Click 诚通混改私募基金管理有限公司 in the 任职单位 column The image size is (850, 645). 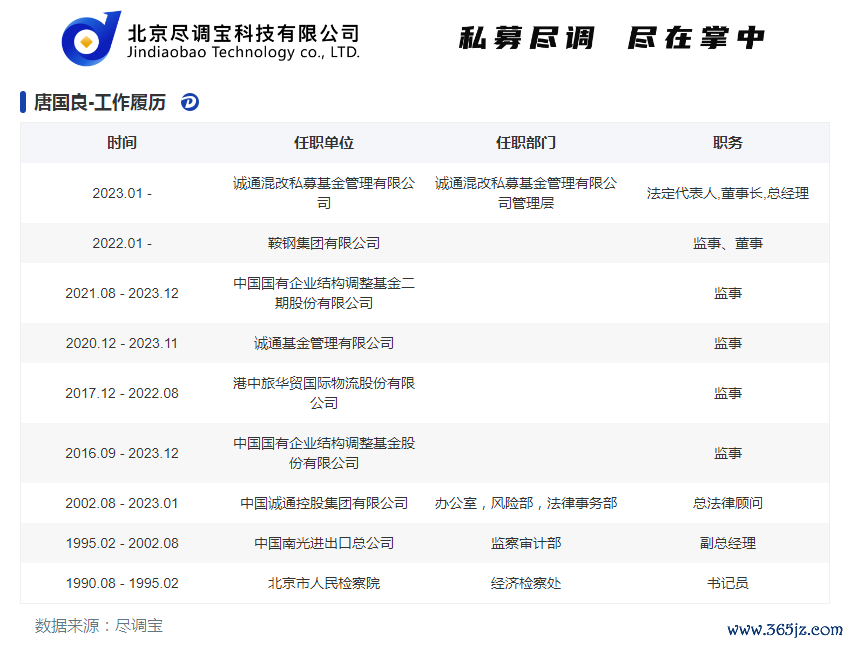click(x=324, y=193)
